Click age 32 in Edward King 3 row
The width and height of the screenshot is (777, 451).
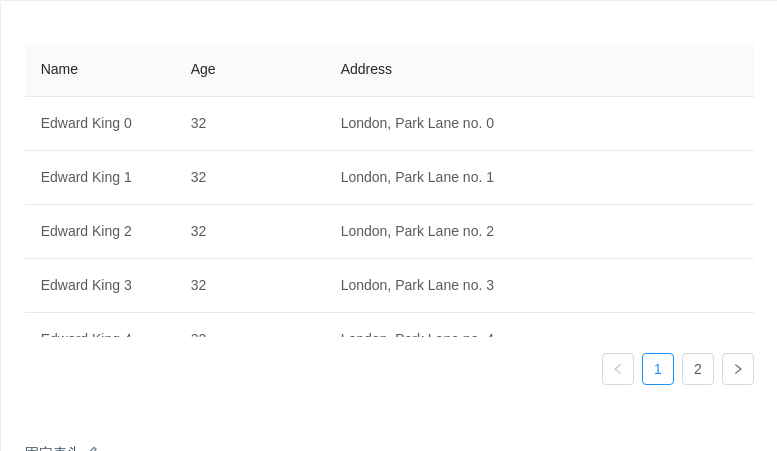click(x=198, y=285)
